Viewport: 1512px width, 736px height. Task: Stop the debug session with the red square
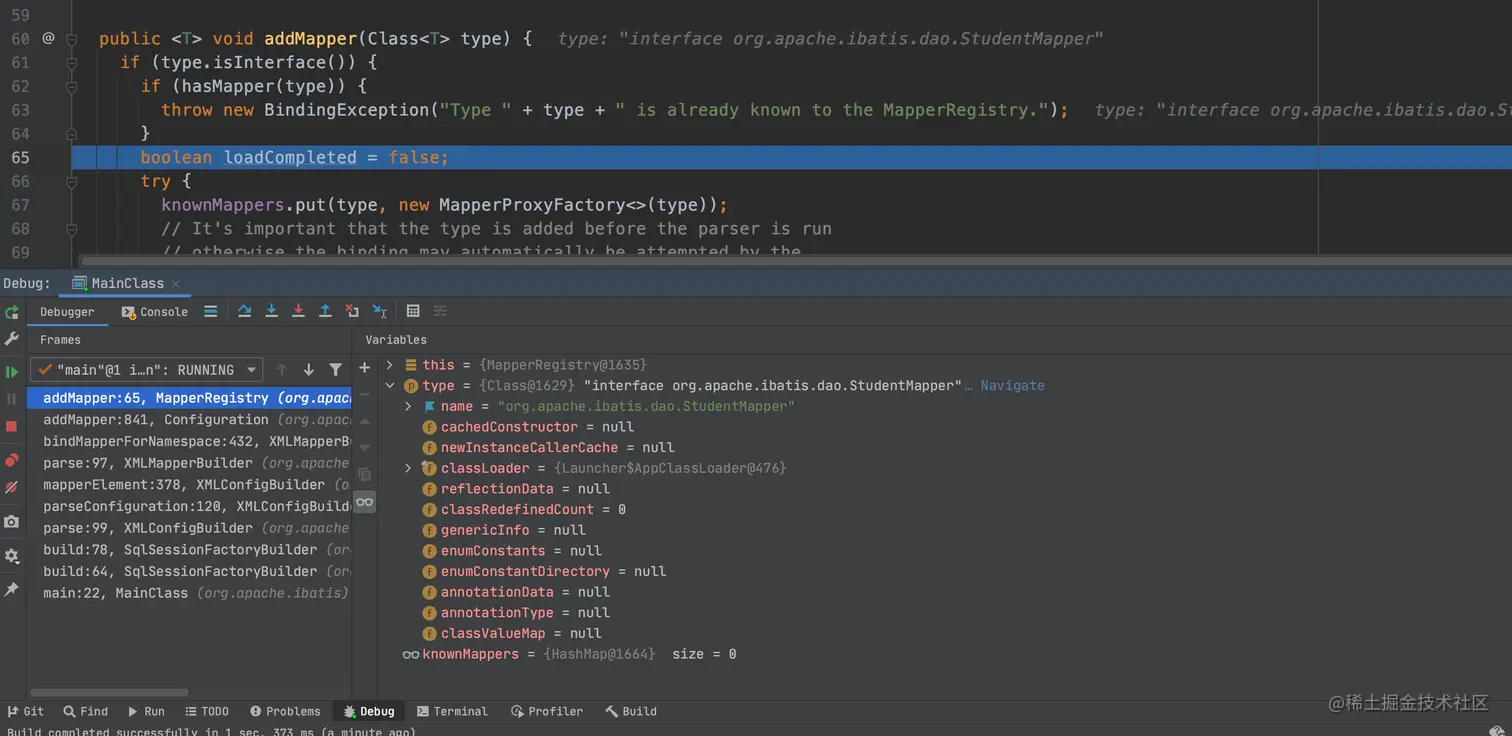11,426
